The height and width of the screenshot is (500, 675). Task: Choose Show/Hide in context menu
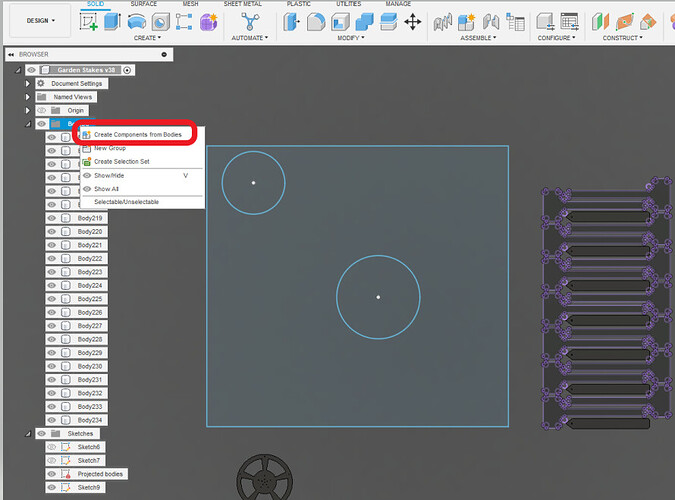[109, 175]
